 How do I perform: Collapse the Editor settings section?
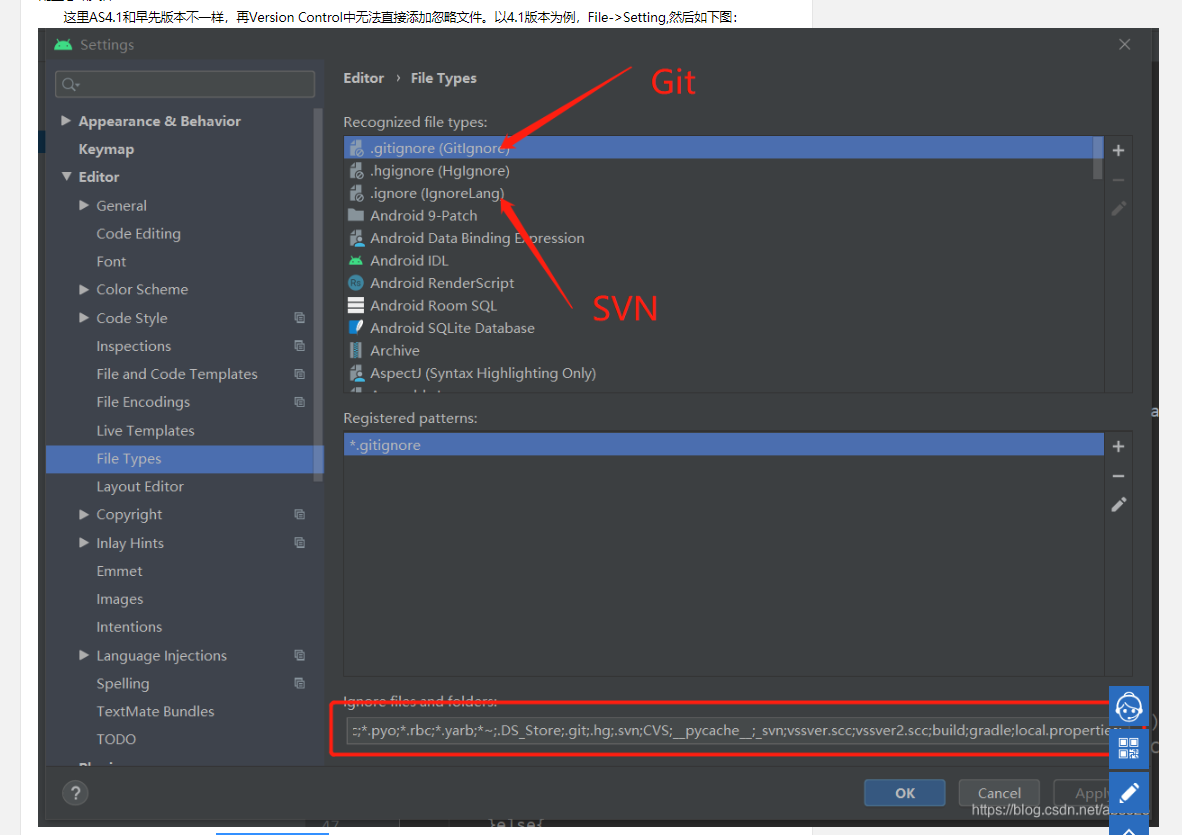66,176
